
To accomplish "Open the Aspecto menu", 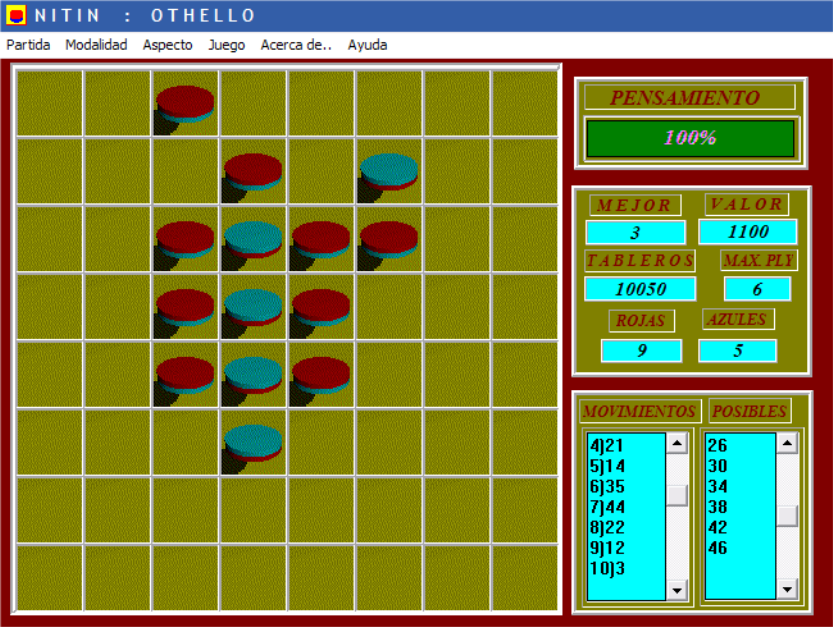I will (168, 45).
